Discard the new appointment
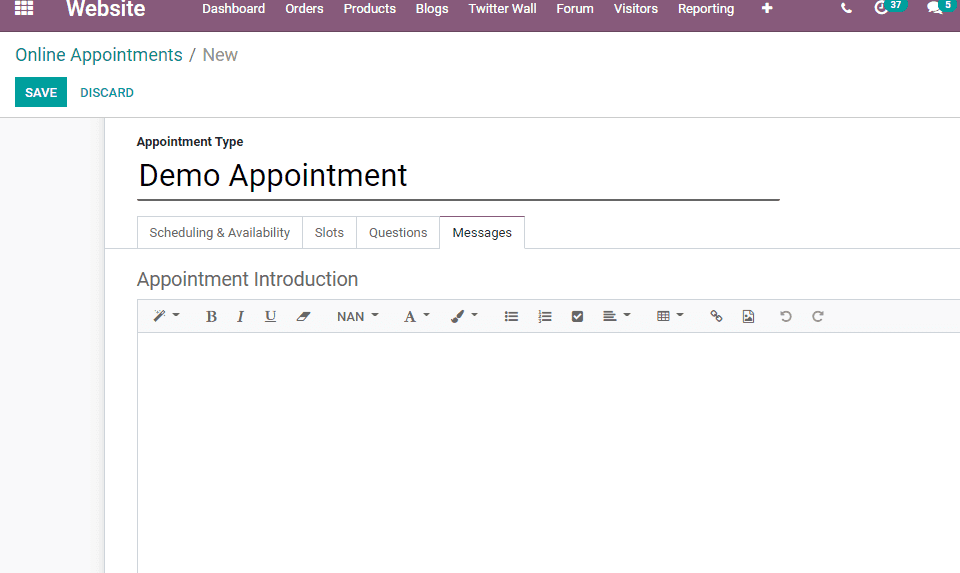The image size is (960, 573). pos(107,92)
